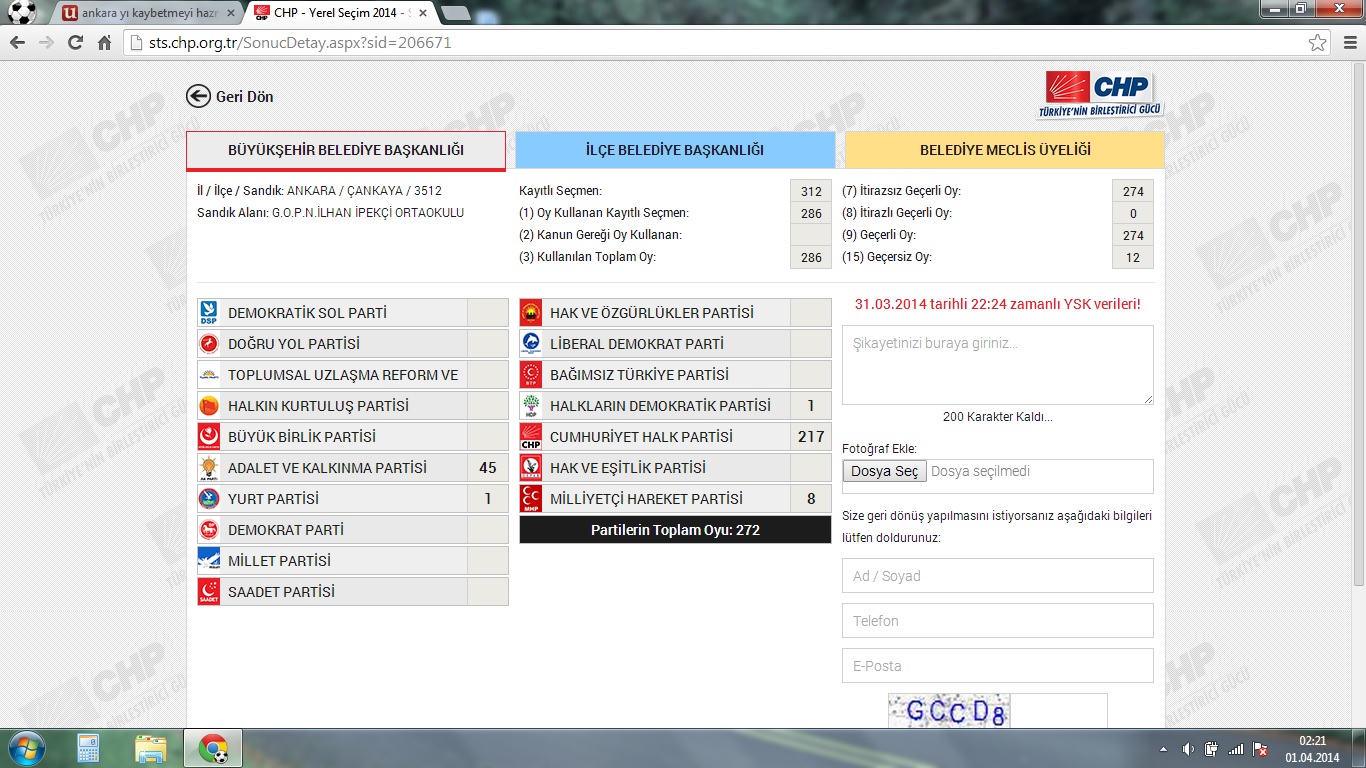Click the Cumhuriyet Halk Partisi vote count 217
The image size is (1366, 768).
[x=811, y=437]
